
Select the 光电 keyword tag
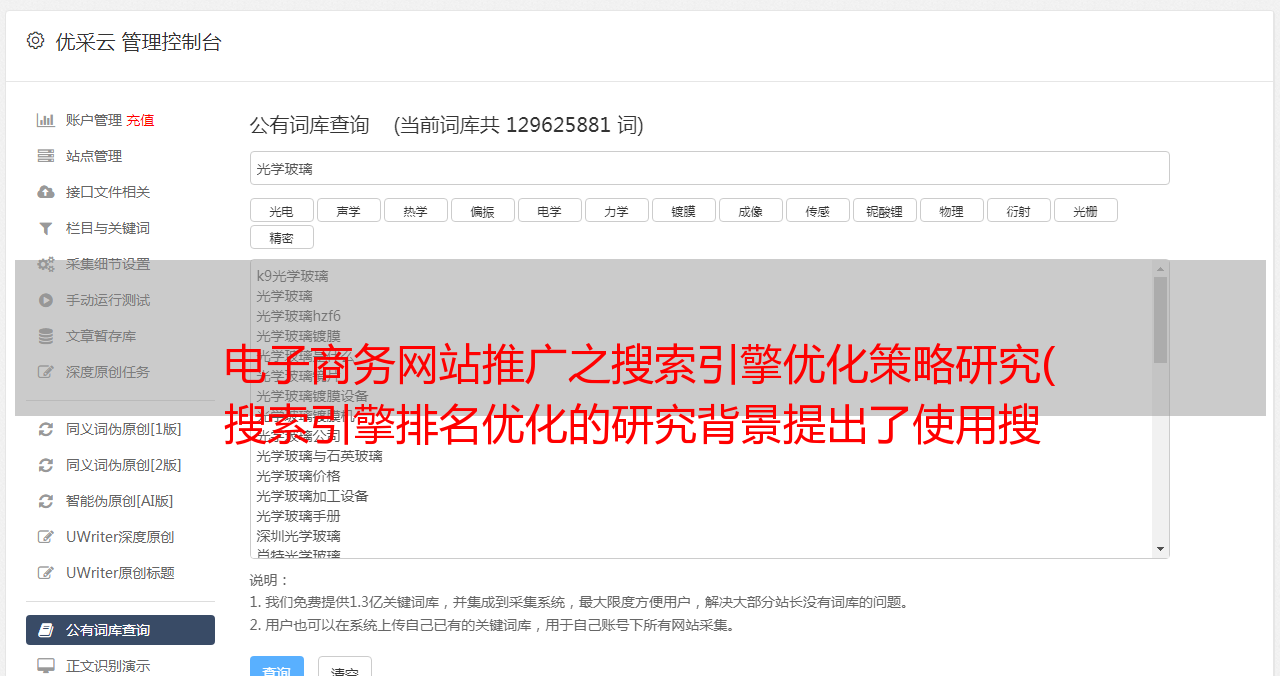(x=281, y=210)
